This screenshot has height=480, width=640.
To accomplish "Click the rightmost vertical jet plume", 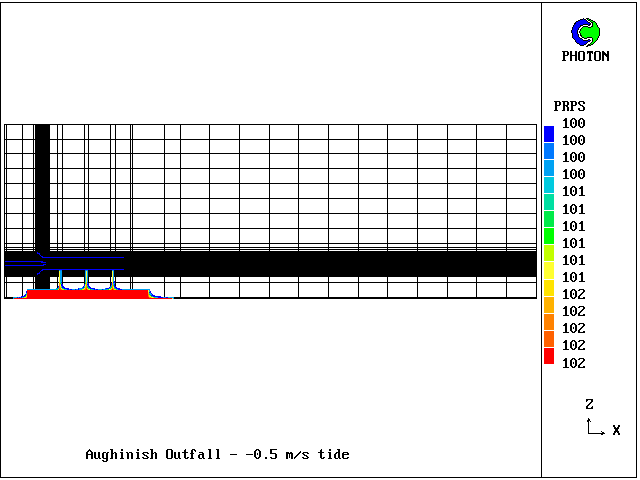I will [113, 279].
